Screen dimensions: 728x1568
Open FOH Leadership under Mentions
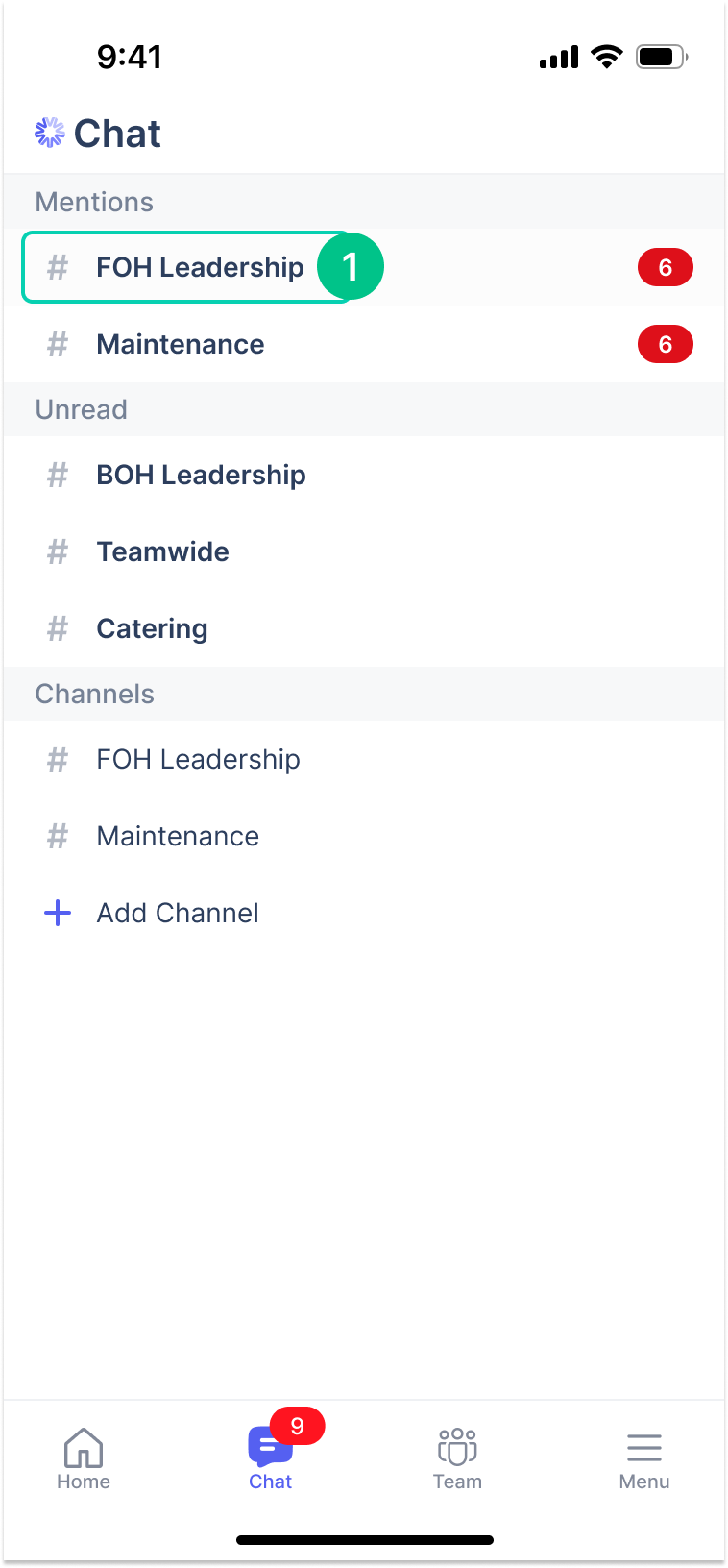click(x=200, y=267)
